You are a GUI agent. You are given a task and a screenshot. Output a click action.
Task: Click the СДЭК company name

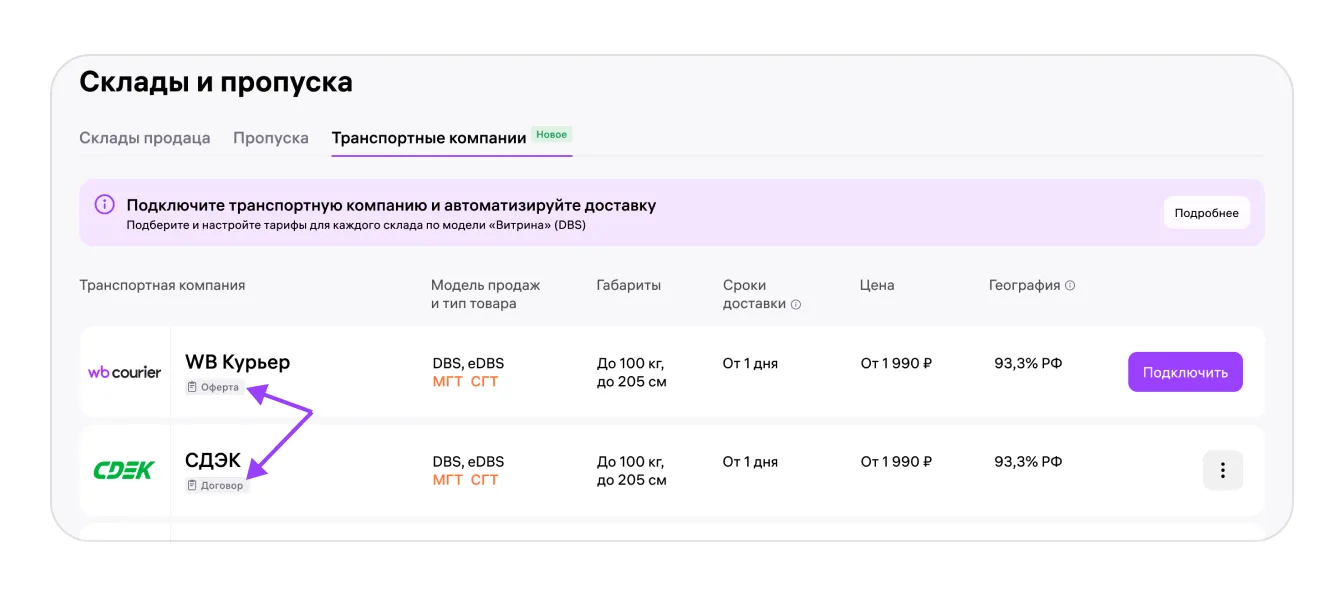[213, 460]
